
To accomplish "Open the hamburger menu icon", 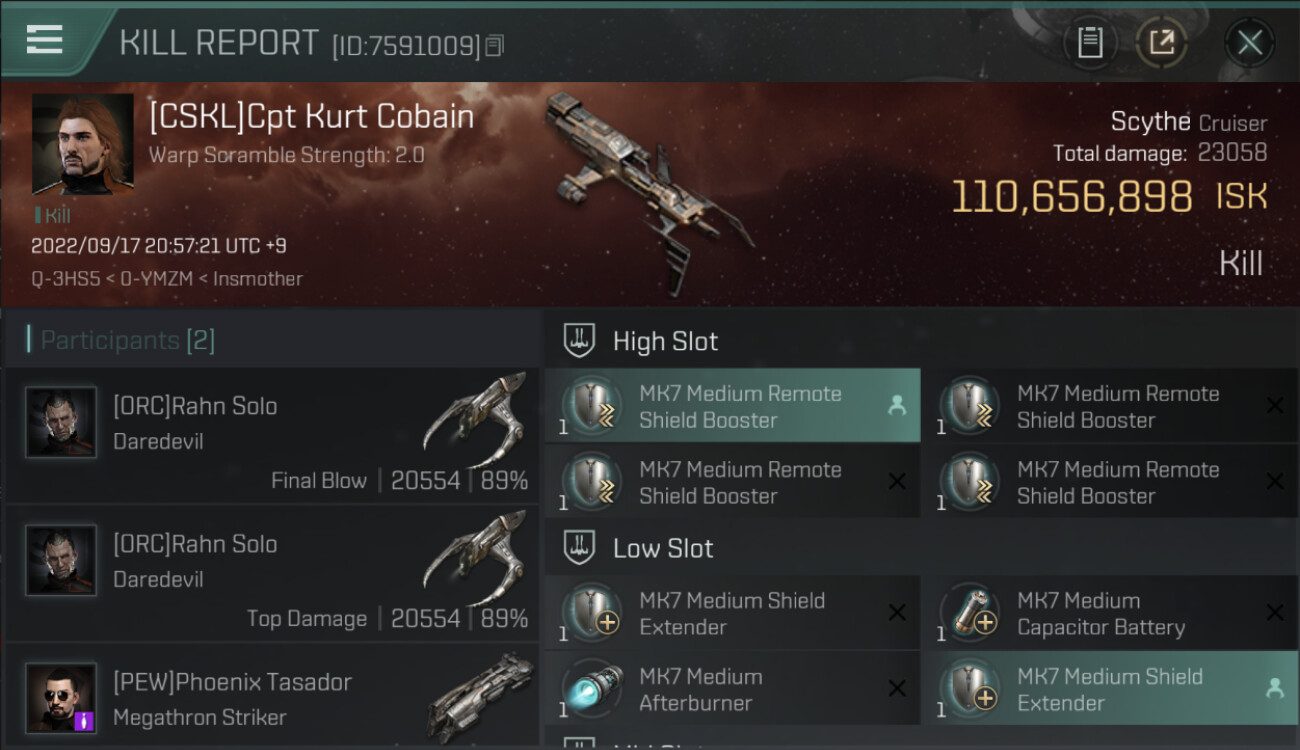I will click(45, 40).
